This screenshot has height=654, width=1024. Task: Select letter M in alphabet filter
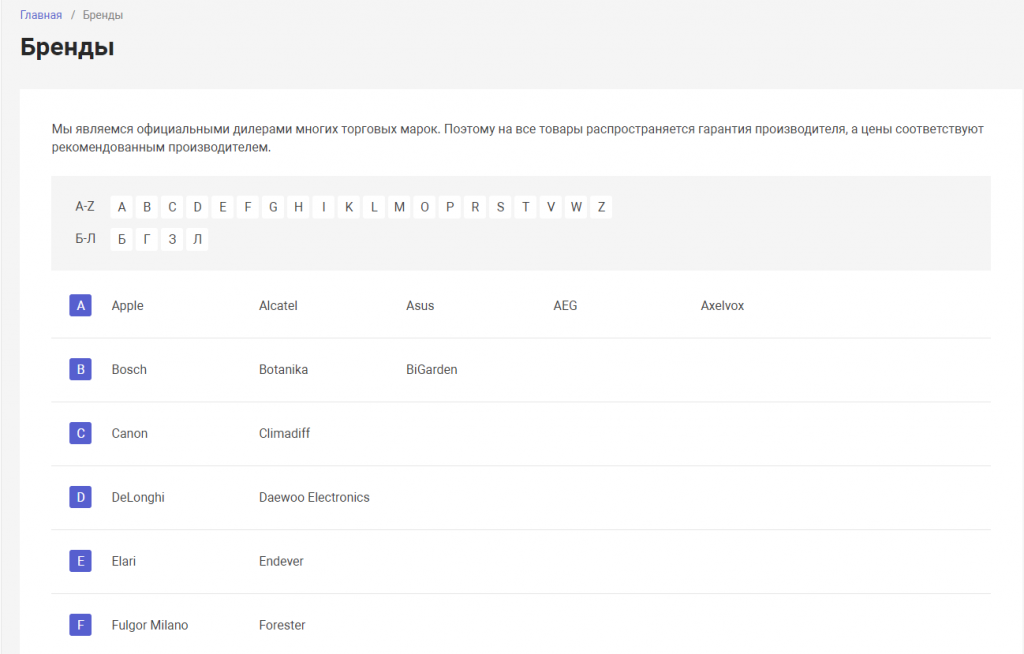tap(399, 207)
